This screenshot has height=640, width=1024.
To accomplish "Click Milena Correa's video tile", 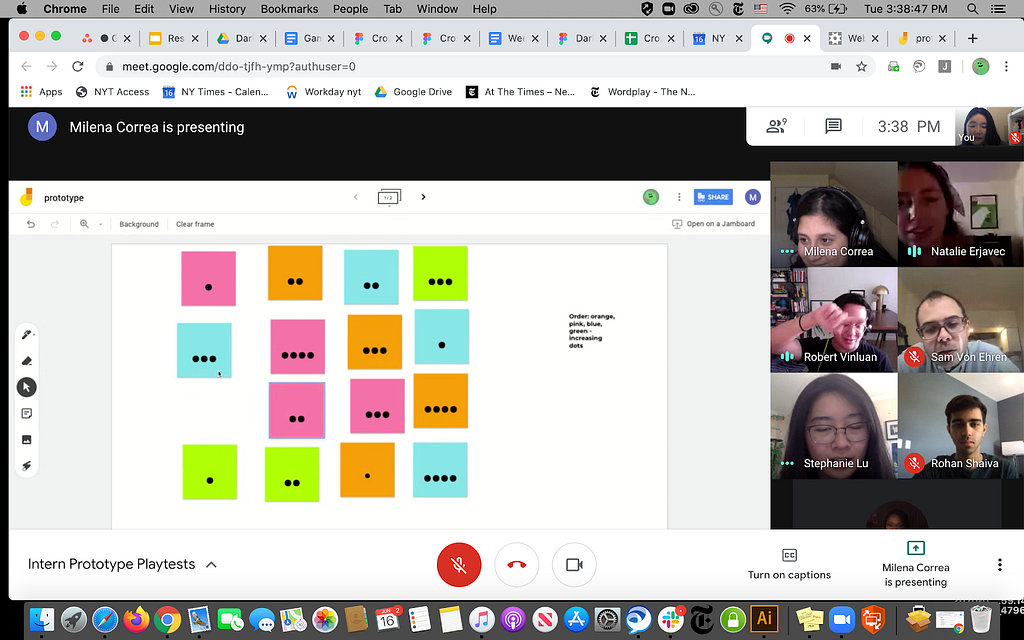I will (834, 214).
